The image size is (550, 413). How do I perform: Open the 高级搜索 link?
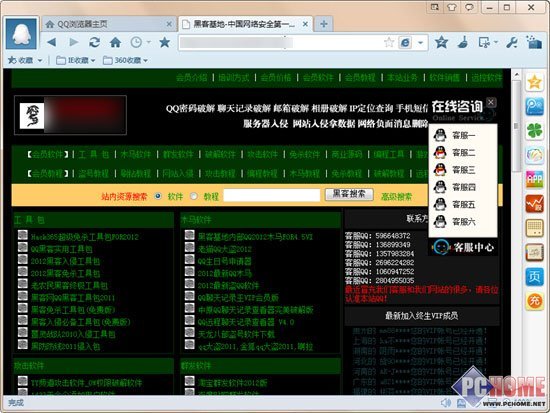(x=397, y=196)
